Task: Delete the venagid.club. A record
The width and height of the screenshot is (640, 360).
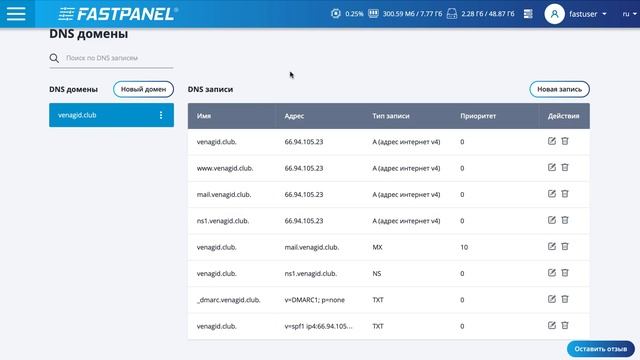Action: [565, 141]
